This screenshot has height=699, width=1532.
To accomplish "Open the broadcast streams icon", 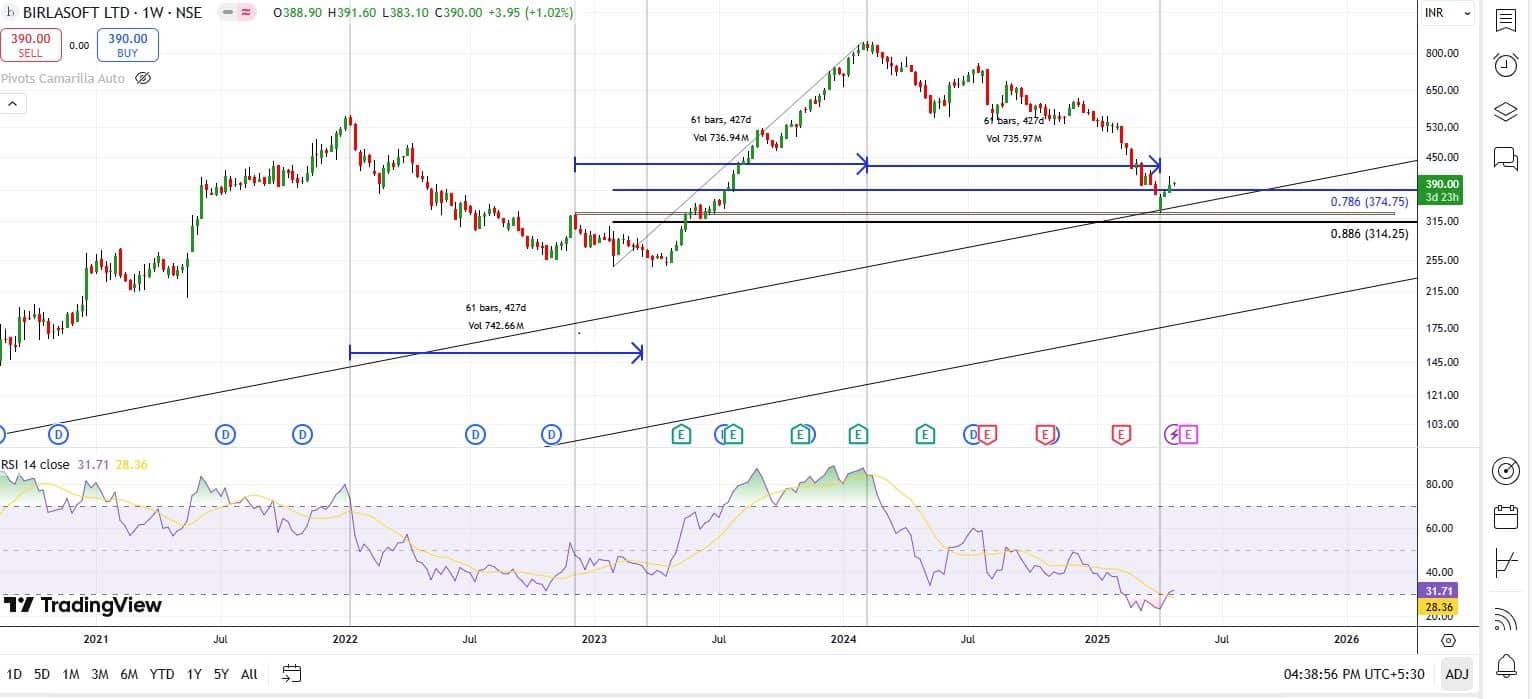I will pyautogui.click(x=1505, y=620).
